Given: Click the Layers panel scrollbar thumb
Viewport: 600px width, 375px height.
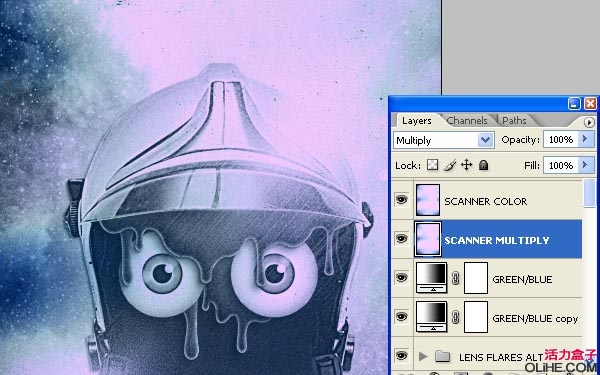Looking at the screenshot, I should 590,194.
